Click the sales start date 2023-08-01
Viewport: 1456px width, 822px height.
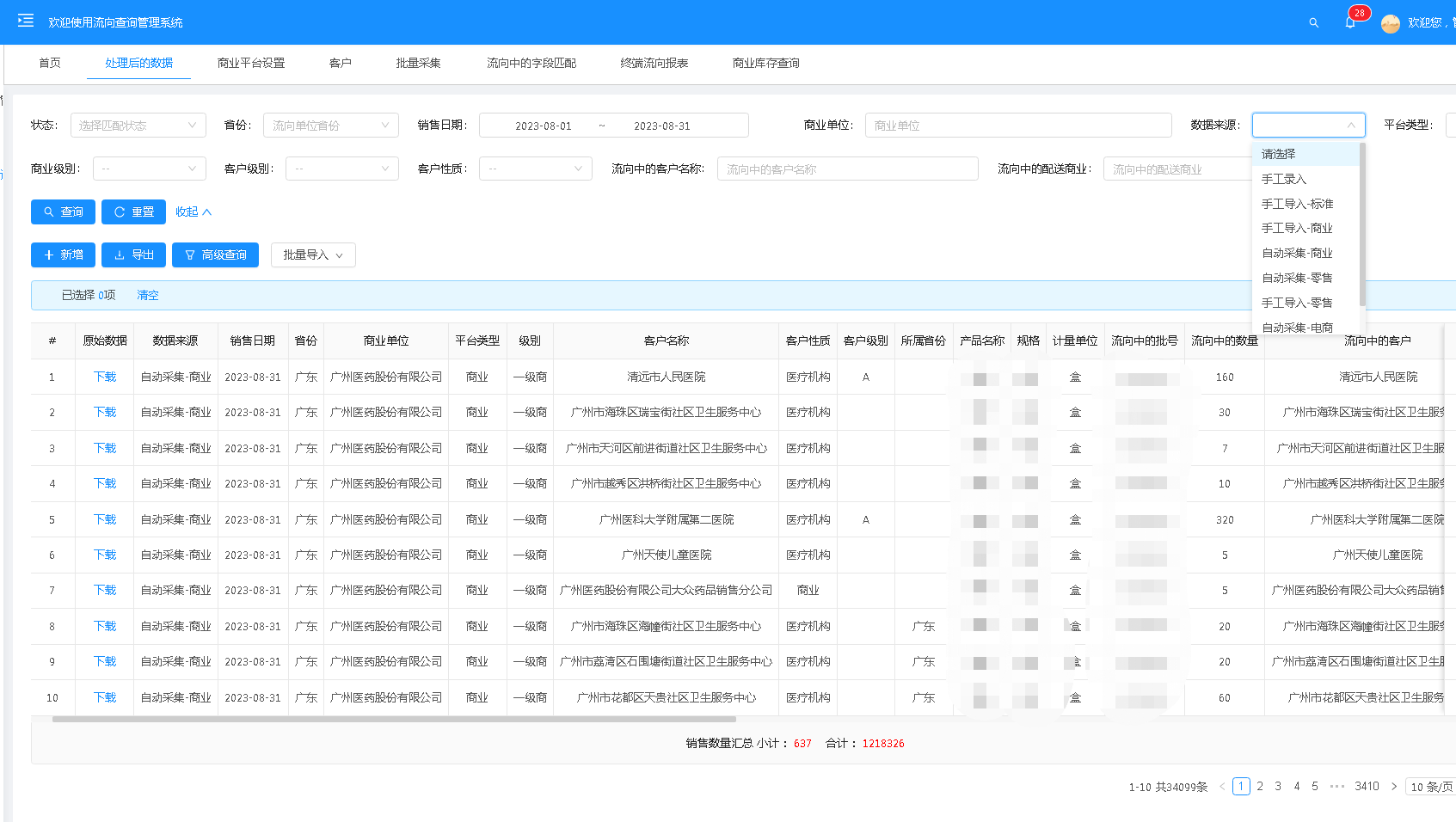[x=543, y=126]
